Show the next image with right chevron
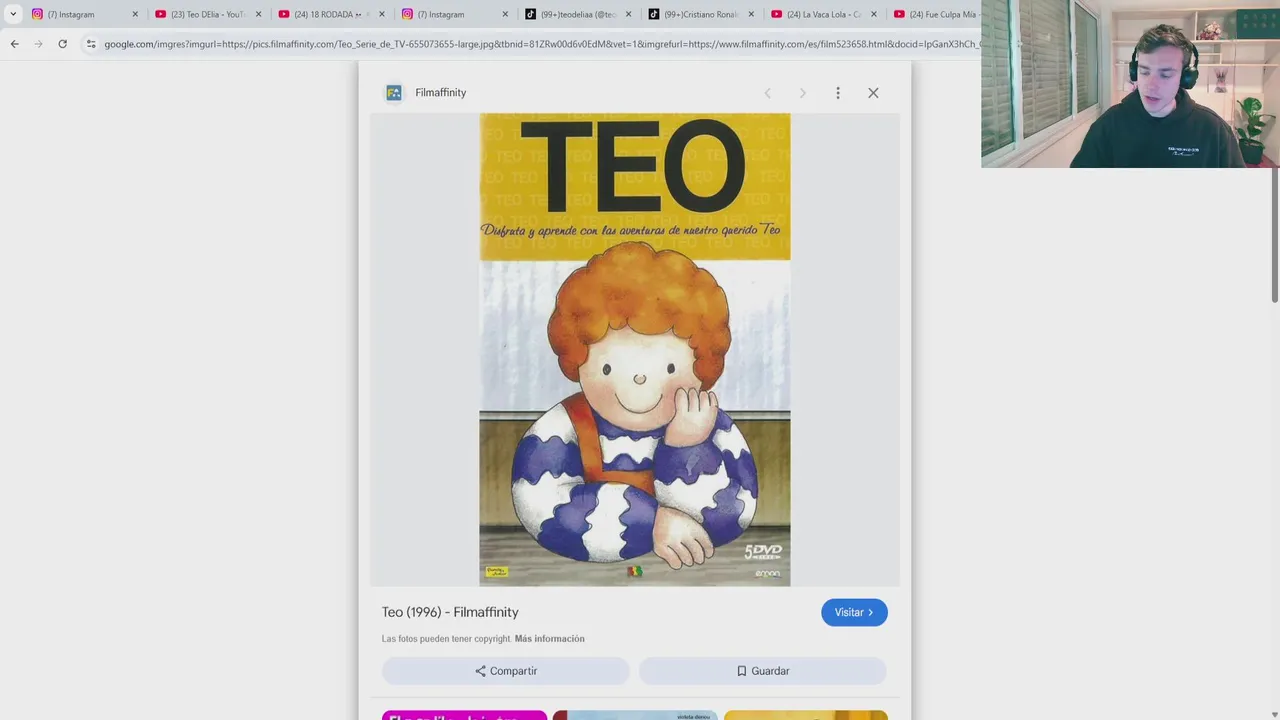This screenshot has width=1280, height=720. [x=802, y=93]
